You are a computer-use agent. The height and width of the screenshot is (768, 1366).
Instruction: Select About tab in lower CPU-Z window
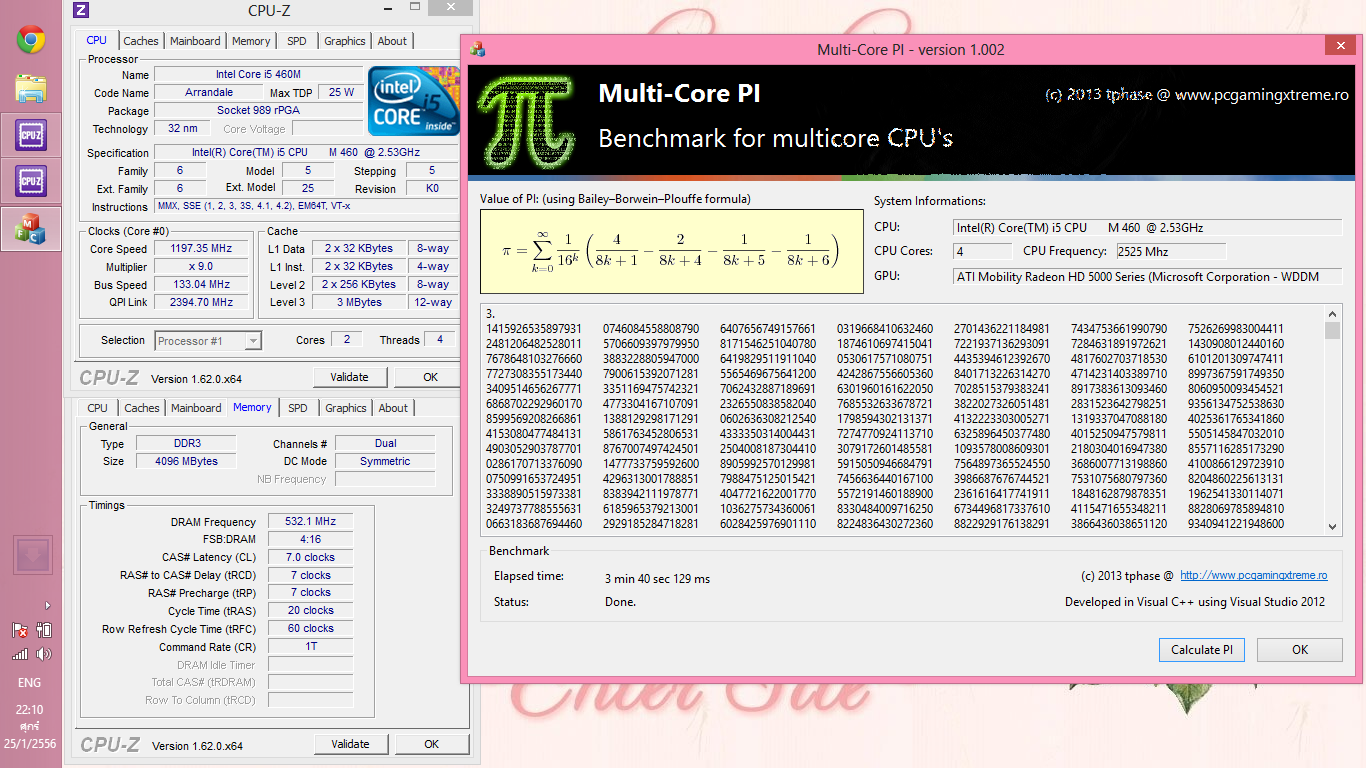pyautogui.click(x=393, y=408)
